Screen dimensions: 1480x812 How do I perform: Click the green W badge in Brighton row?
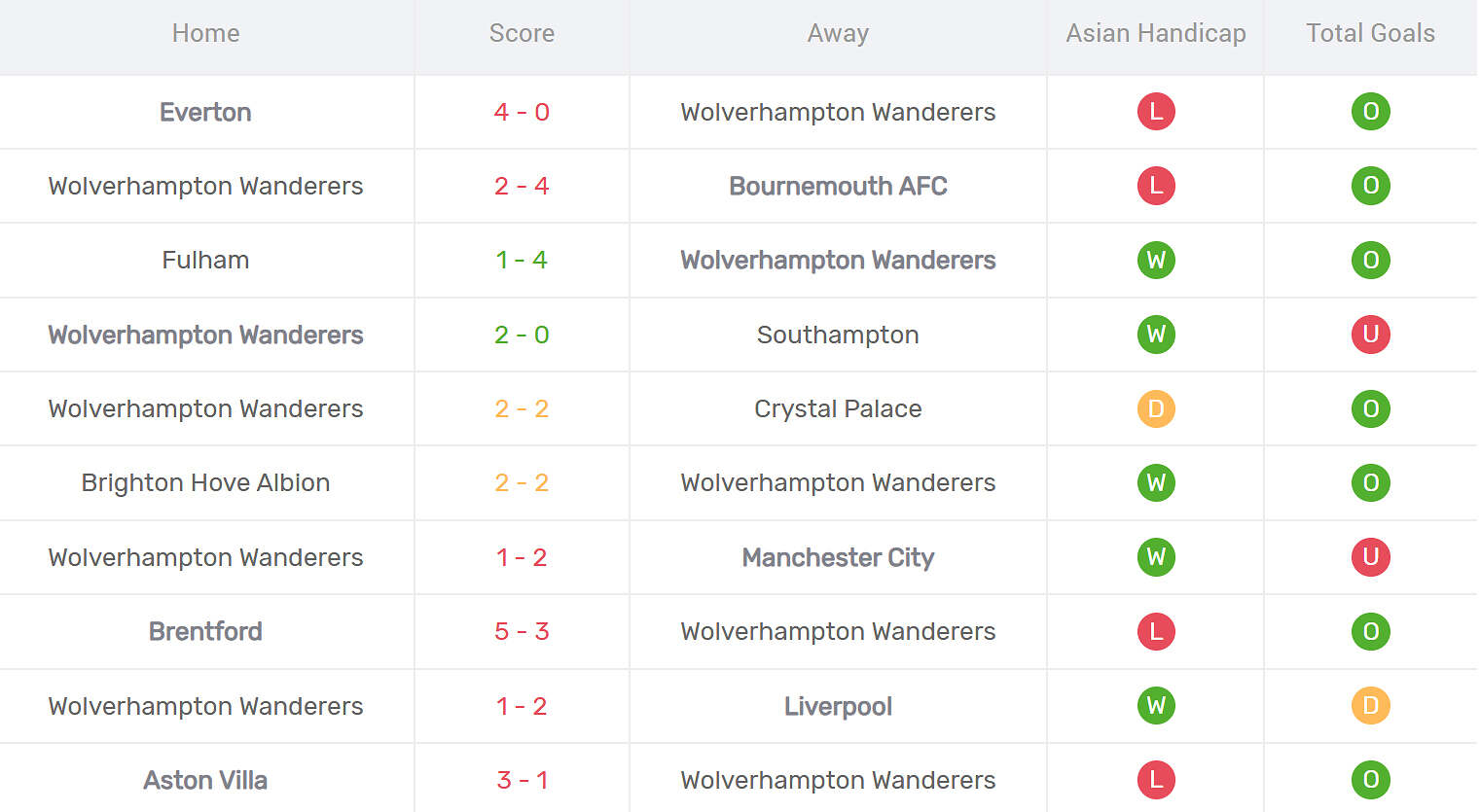click(x=1156, y=483)
